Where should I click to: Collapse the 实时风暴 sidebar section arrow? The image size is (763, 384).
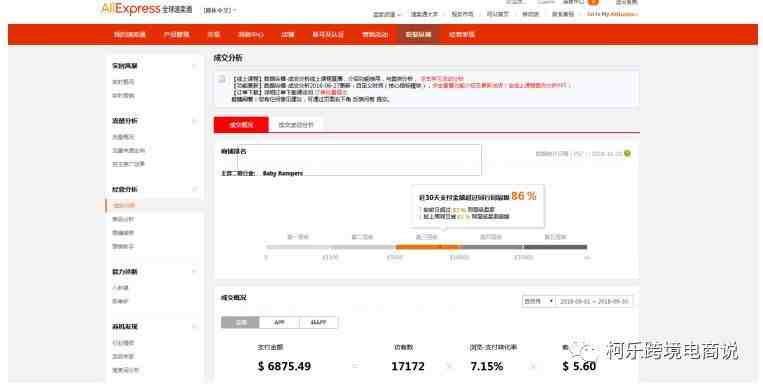[194, 66]
